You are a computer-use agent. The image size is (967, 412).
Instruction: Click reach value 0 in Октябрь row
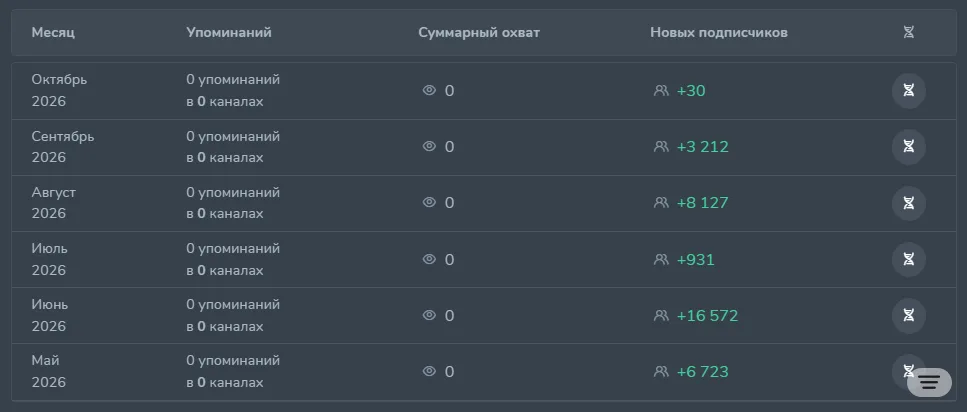pyautogui.click(x=450, y=91)
